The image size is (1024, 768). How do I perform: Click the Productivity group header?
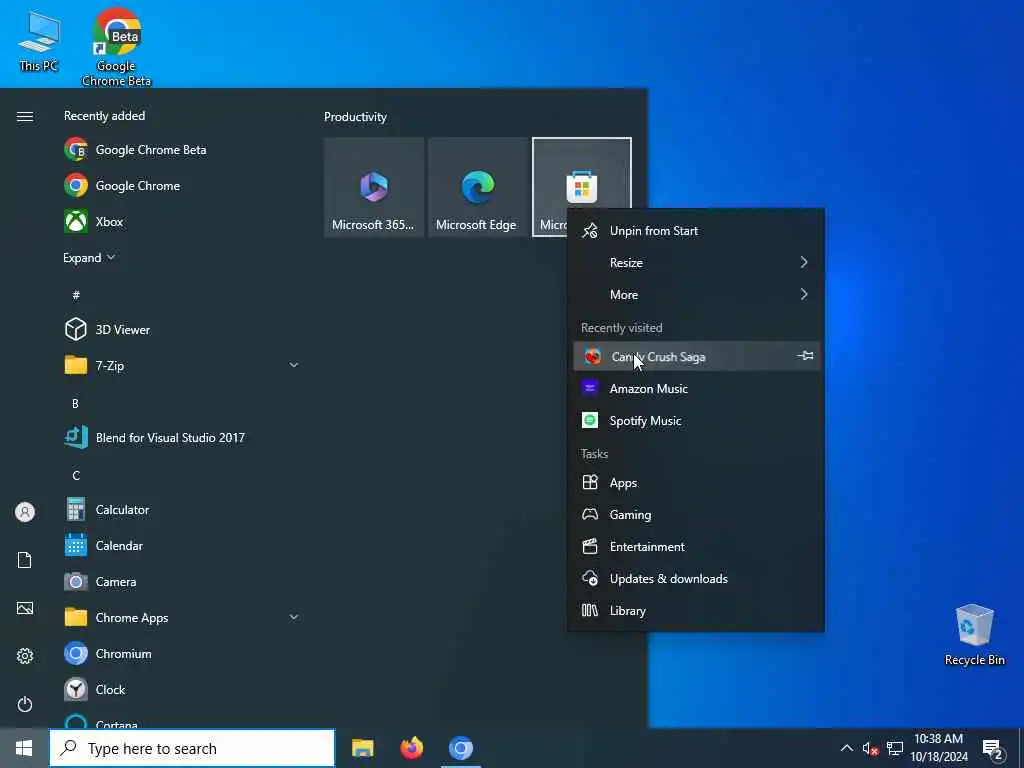pyautogui.click(x=355, y=117)
